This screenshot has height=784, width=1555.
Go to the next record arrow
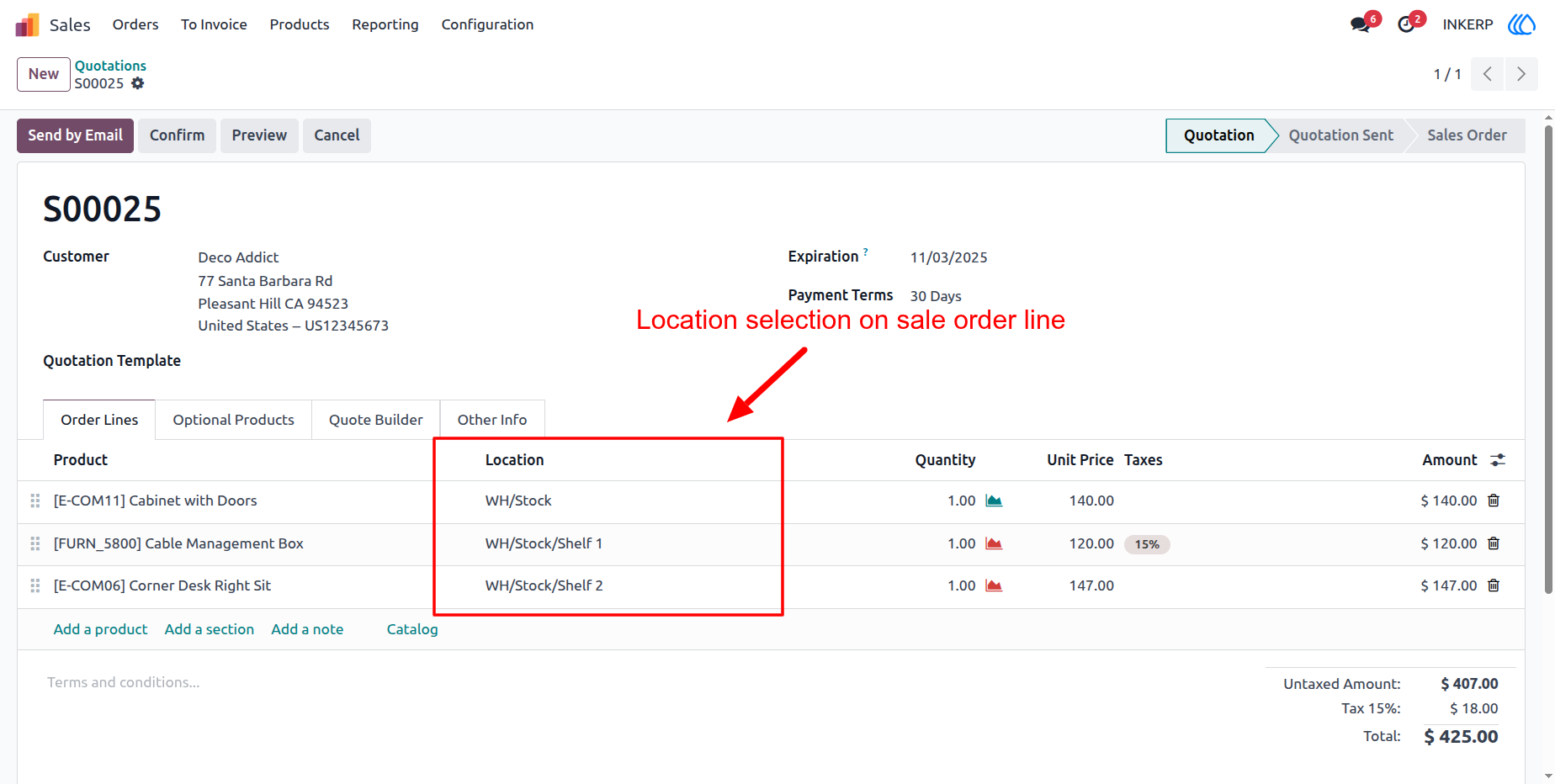(x=1521, y=74)
